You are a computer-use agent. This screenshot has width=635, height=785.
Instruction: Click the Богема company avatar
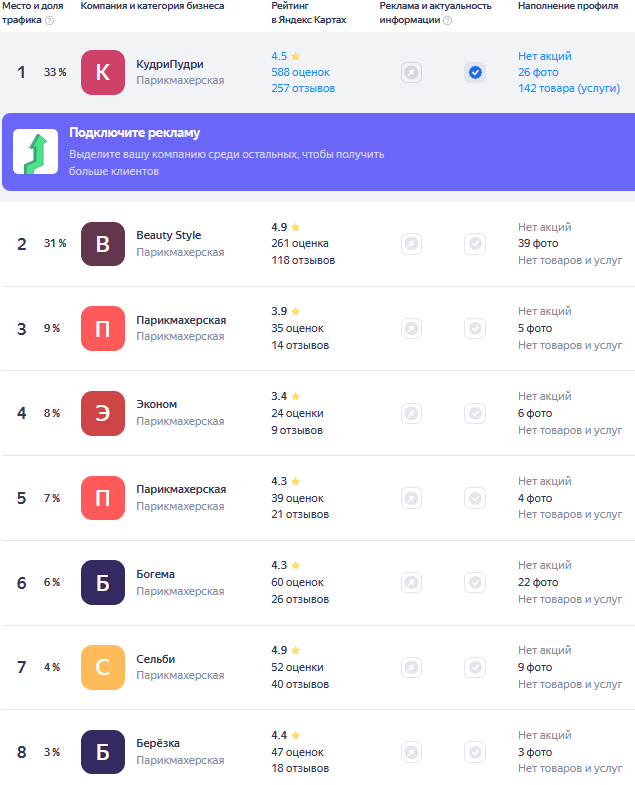coord(103,583)
